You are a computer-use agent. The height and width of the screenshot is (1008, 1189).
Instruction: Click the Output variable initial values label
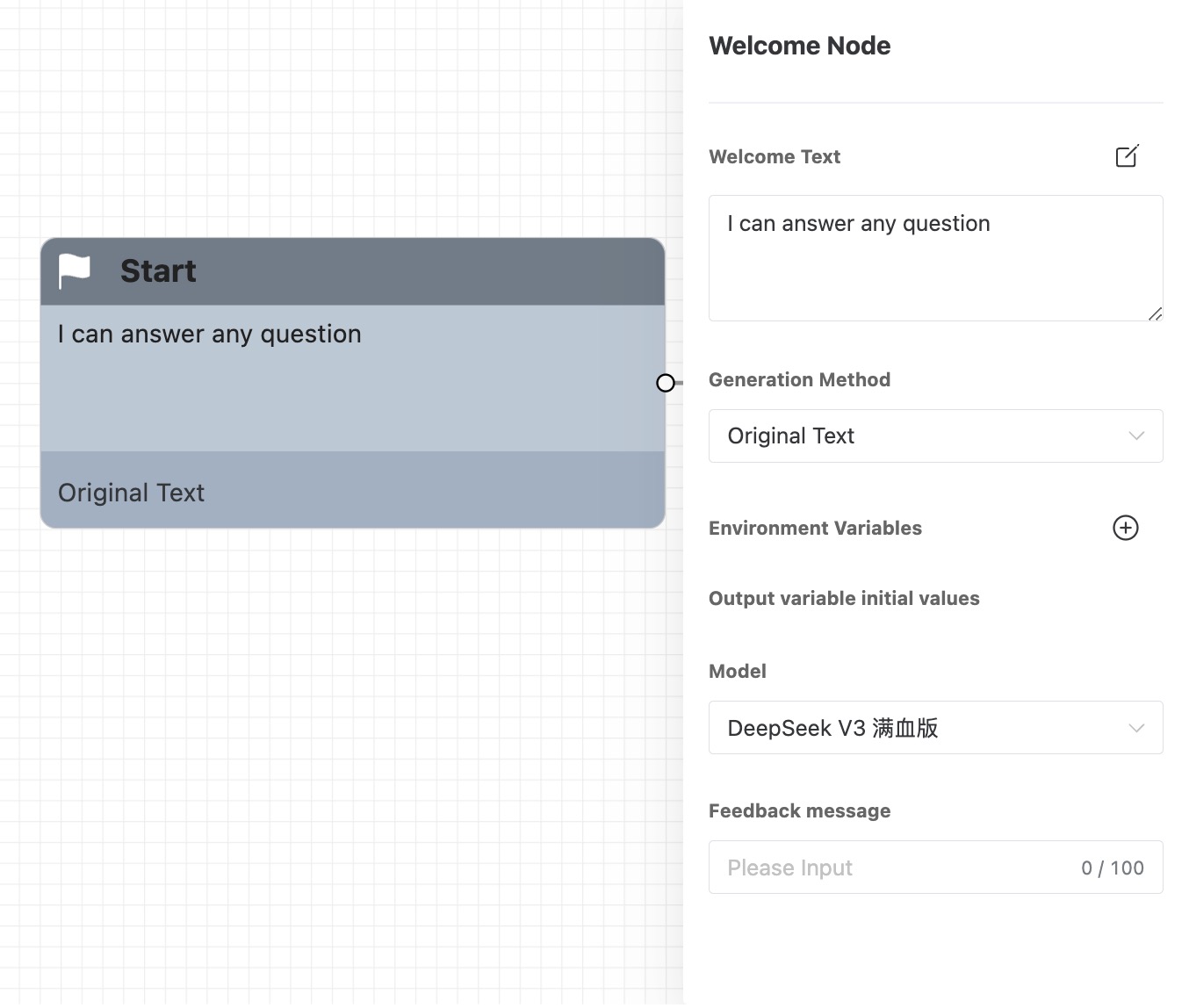[x=844, y=598]
